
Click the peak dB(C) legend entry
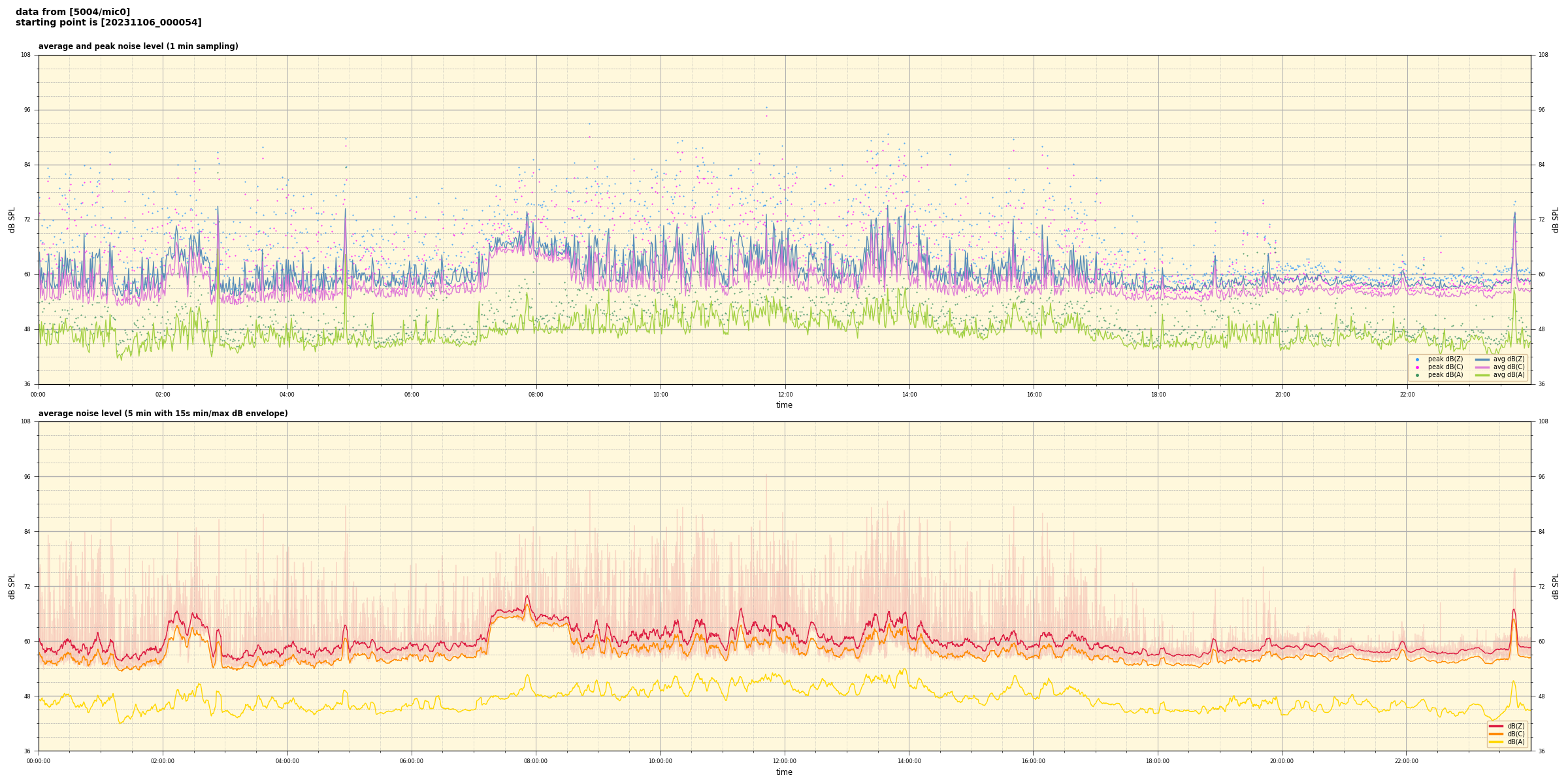pyautogui.click(x=1445, y=367)
